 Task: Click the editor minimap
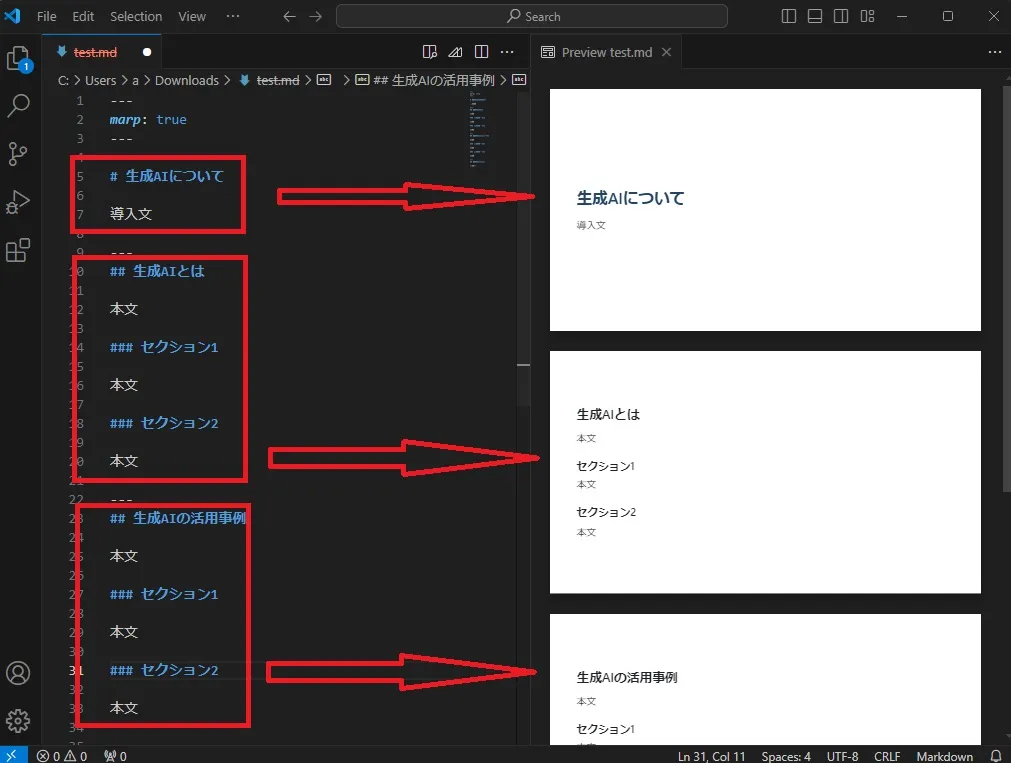(x=478, y=129)
